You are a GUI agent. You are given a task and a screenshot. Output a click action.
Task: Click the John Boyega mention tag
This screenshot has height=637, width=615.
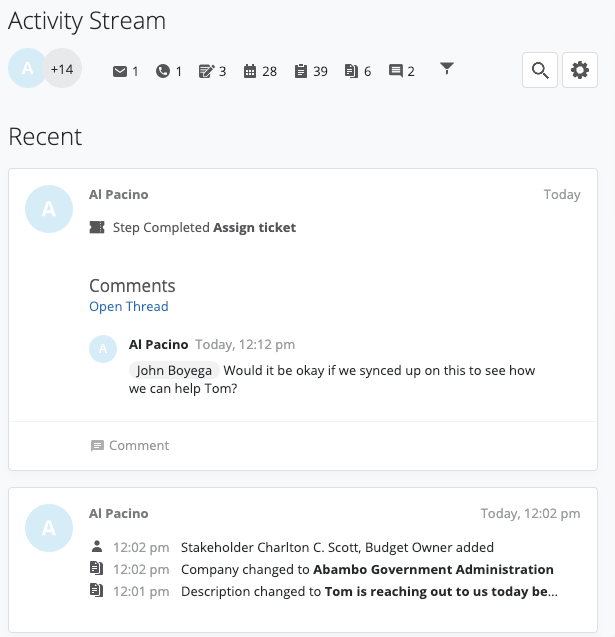pyautogui.click(x=174, y=370)
